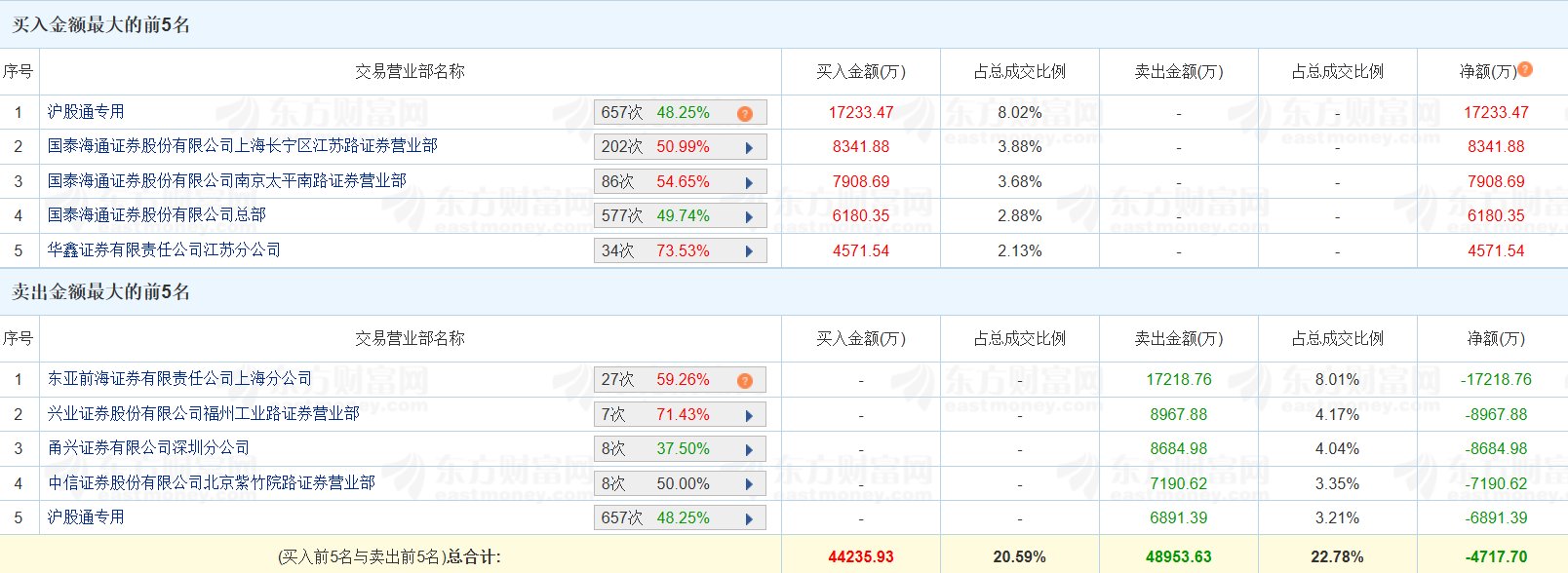Open 甬兴证券有限公司深圳分公司 link
1568x573 pixels.
[148, 448]
